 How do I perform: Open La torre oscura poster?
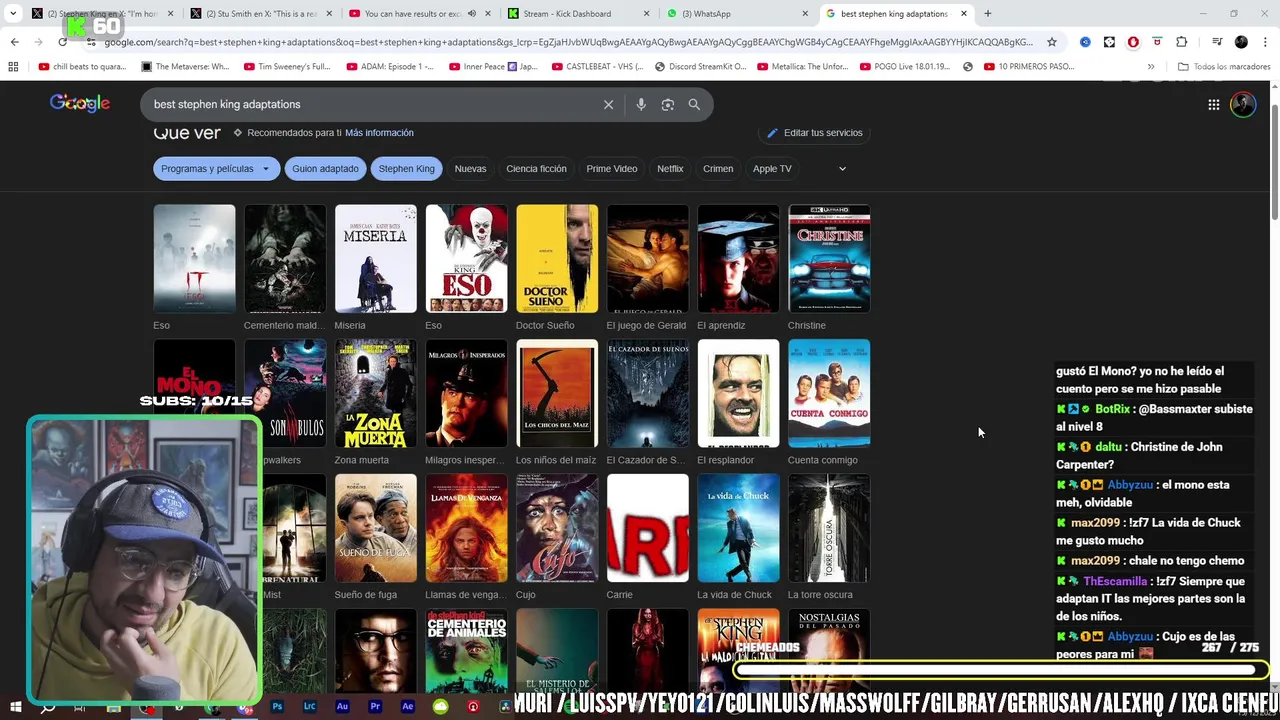829,528
